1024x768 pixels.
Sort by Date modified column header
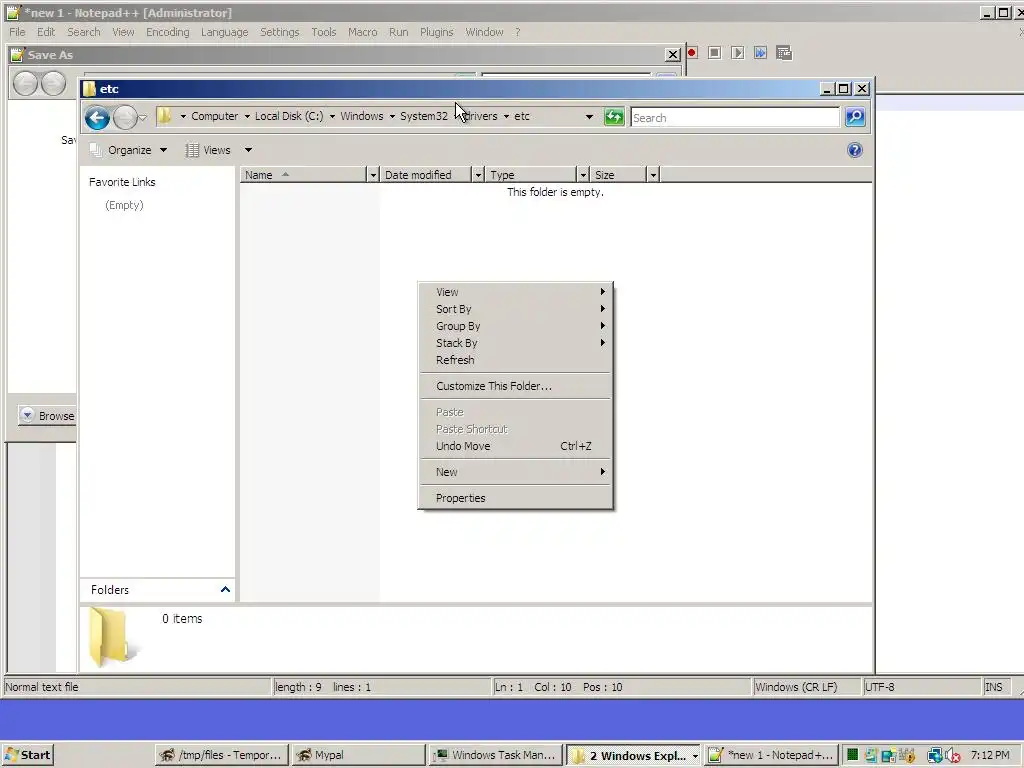tap(426, 175)
